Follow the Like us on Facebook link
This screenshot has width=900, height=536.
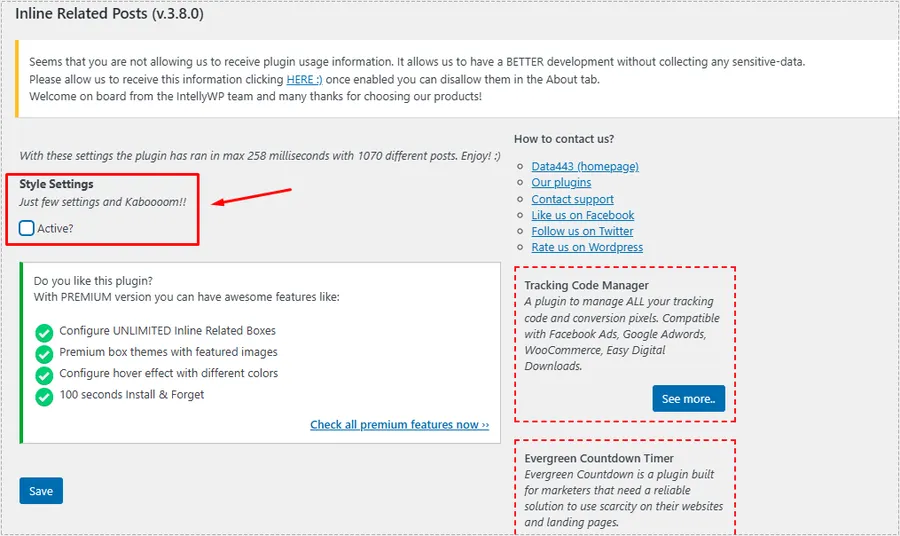(583, 215)
